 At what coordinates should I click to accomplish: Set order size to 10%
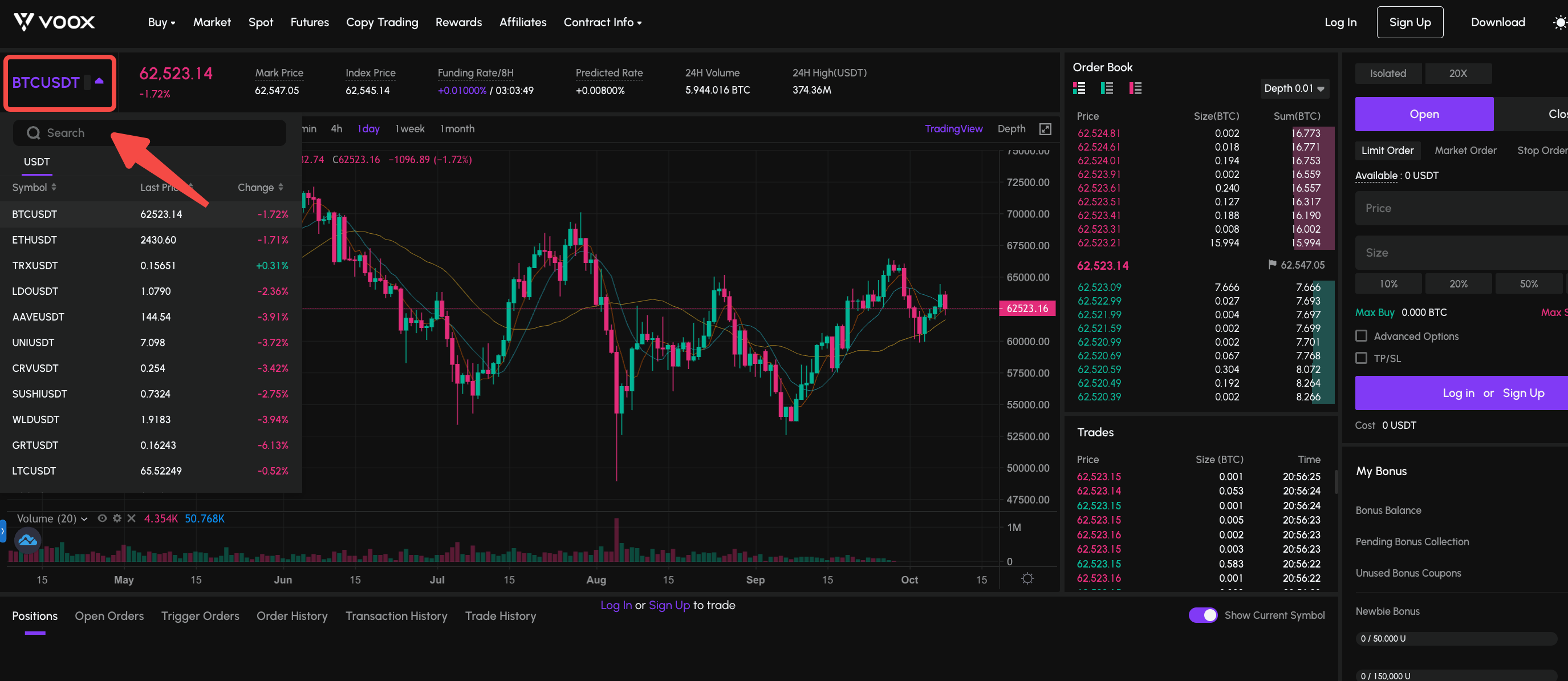[1389, 283]
